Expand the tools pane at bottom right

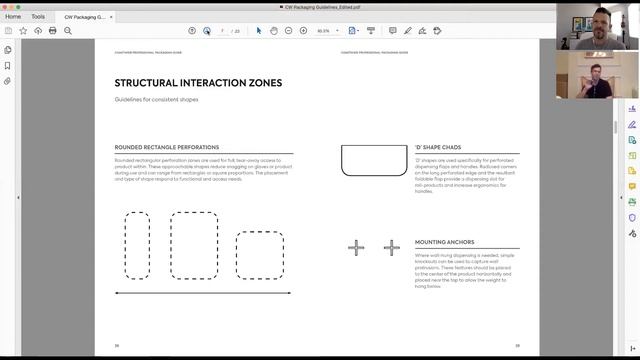pos(633,348)
